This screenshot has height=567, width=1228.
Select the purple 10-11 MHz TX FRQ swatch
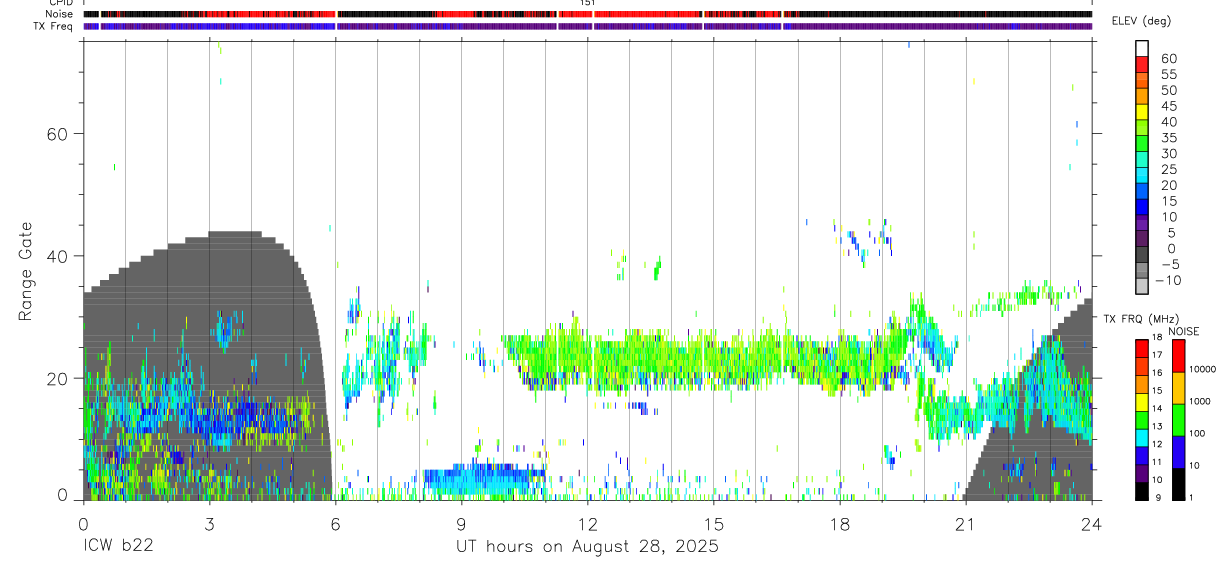[1142, 472]
